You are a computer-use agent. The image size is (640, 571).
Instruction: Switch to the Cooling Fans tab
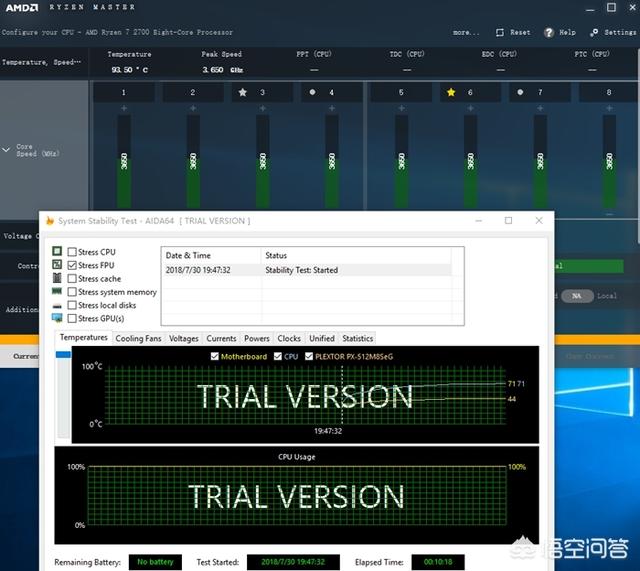point(138,338)
